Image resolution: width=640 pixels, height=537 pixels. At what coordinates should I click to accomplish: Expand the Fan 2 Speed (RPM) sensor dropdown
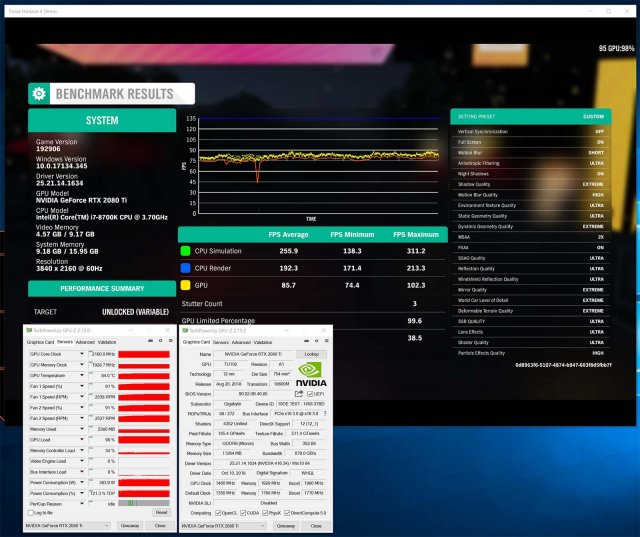coord(82,418)
